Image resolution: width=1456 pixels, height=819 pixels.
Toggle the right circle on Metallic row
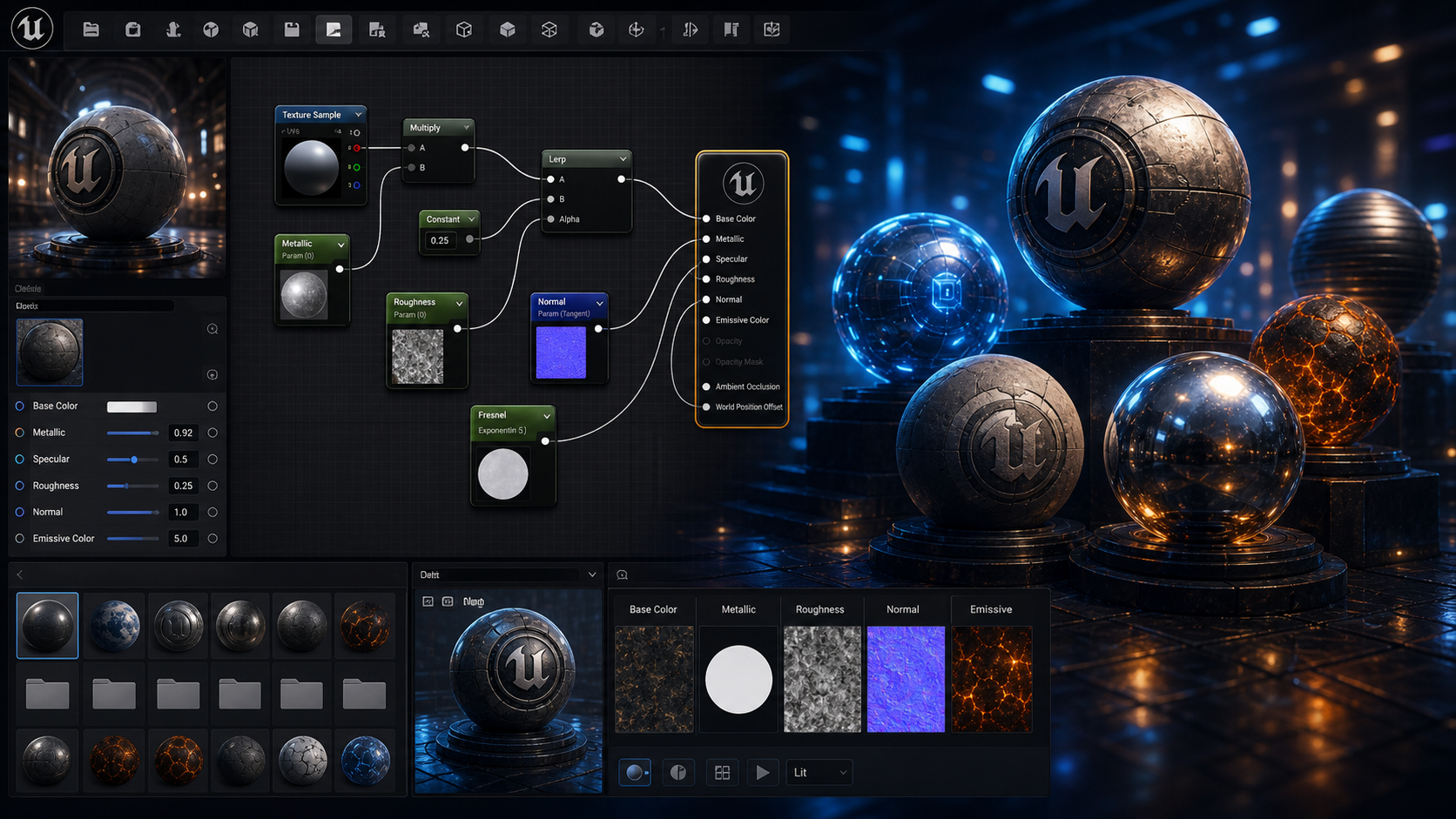212,433
